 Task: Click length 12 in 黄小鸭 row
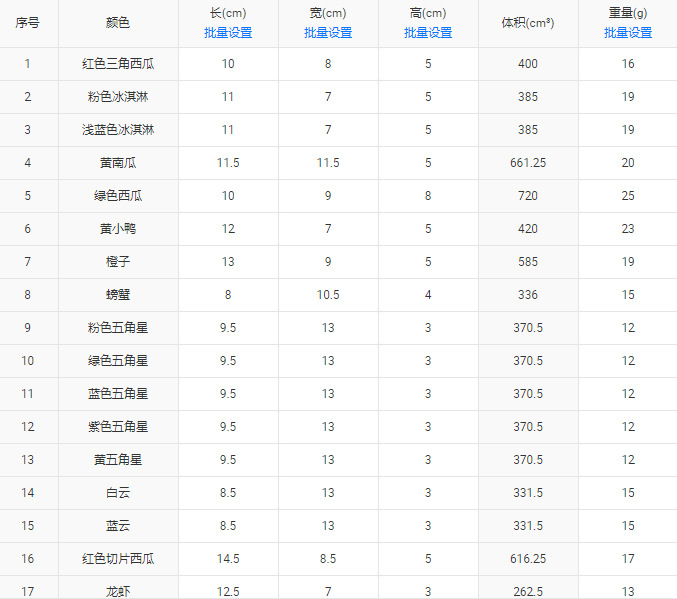(228, 229)
